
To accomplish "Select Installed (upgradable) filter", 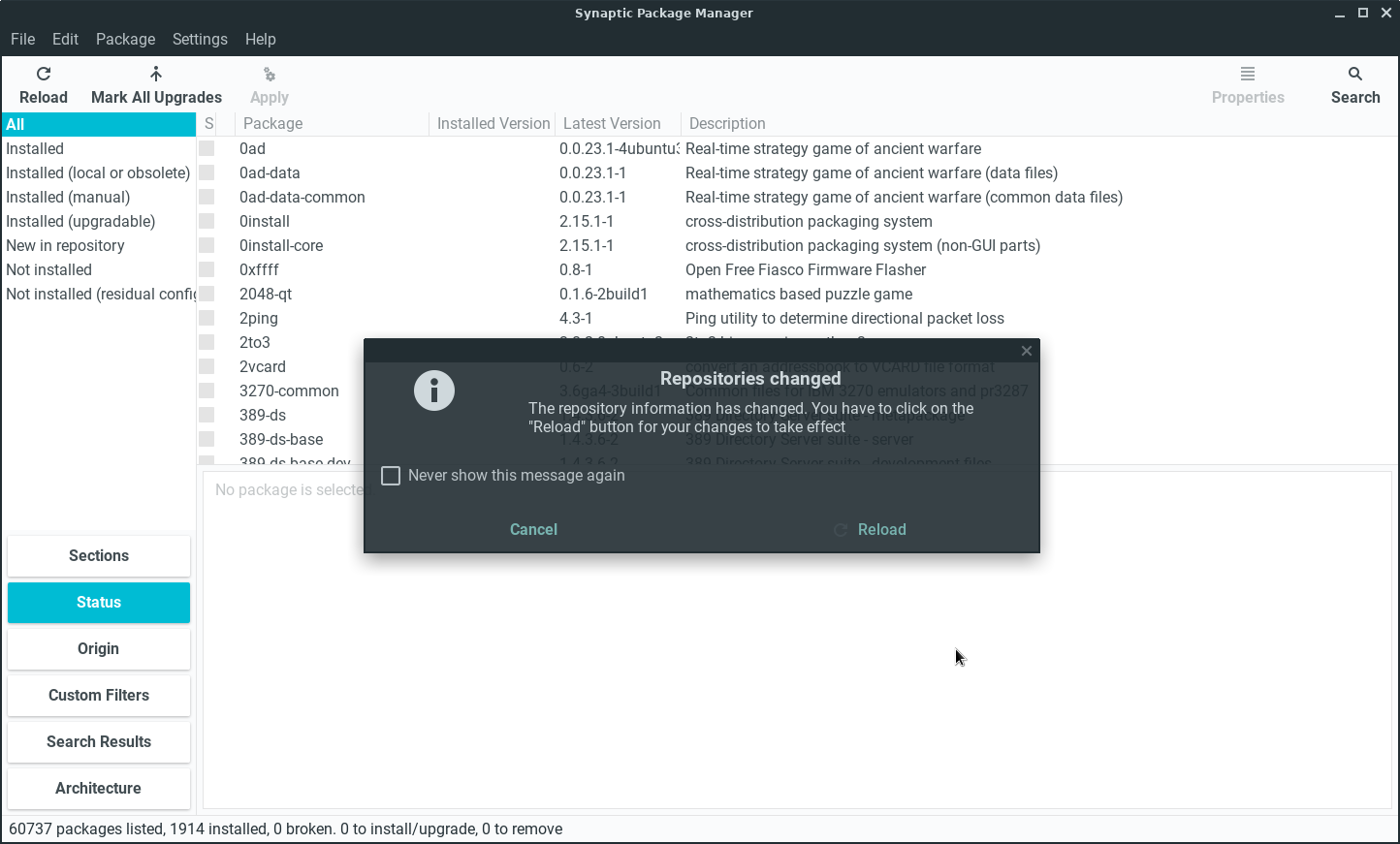I will pos(99,221).
